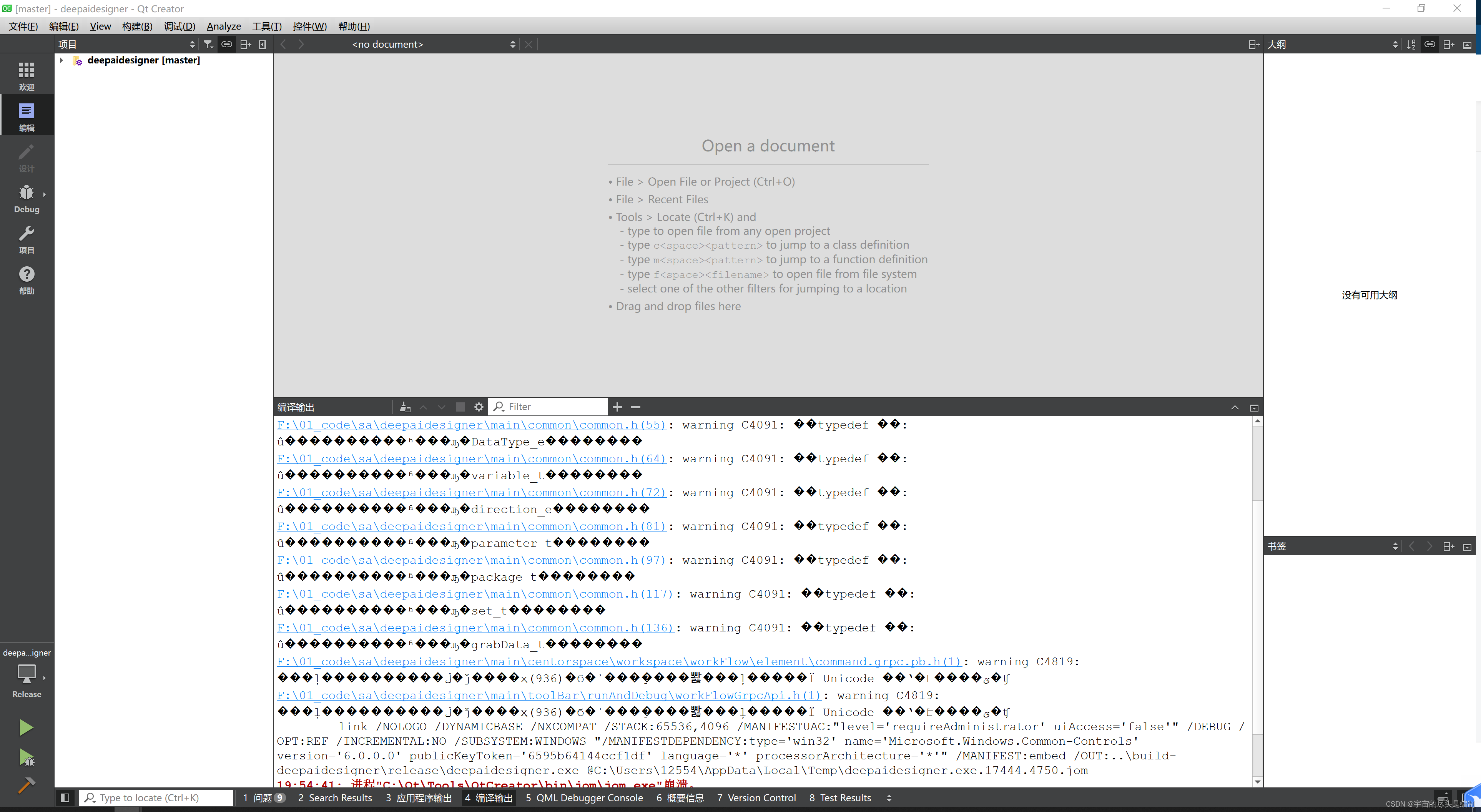The image size is (1481, 812).
Task: Switch to the 欢迎 Welcome mode
Action: (27, 75)
